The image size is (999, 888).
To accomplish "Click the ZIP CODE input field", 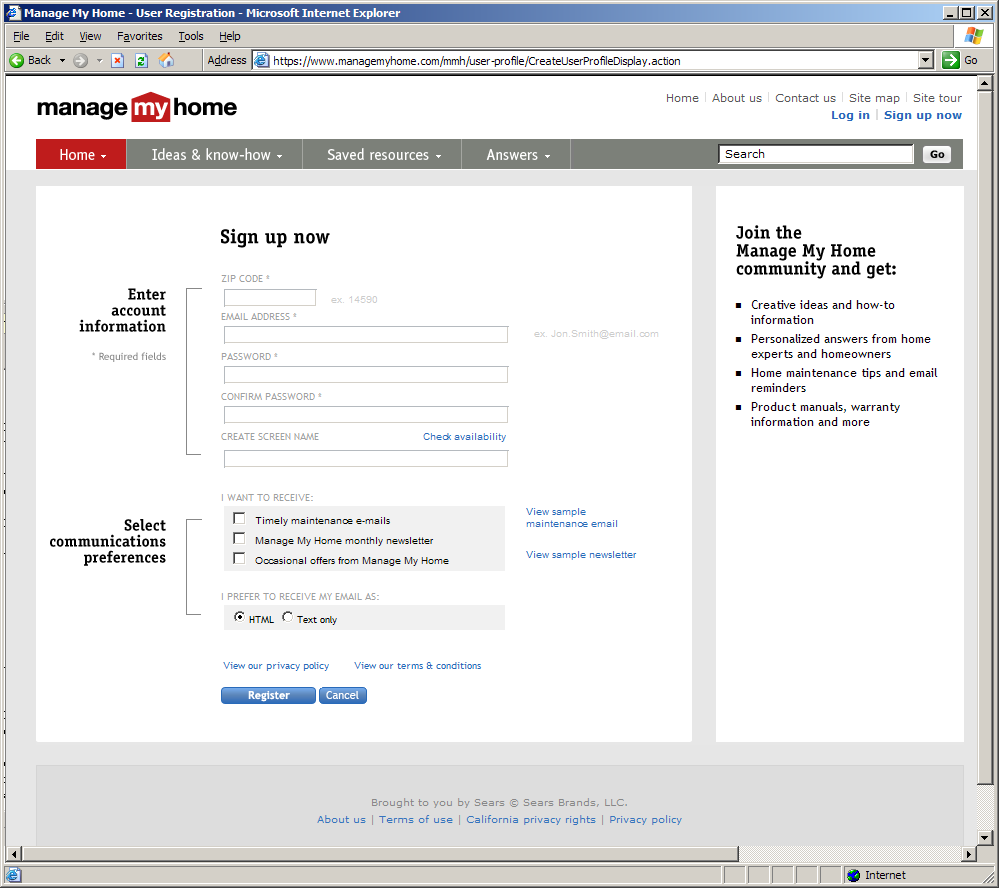I will (270, 297).
